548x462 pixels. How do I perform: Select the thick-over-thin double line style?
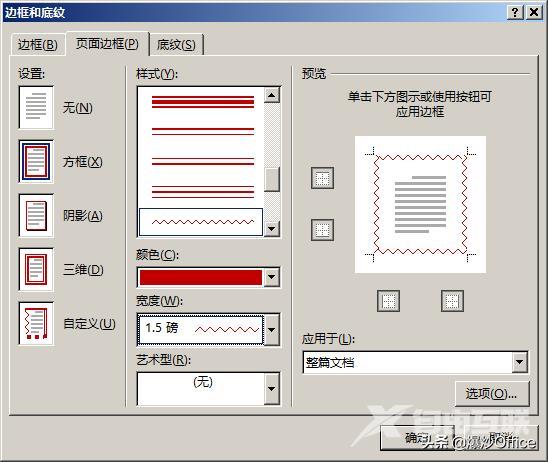coord(203,131)
